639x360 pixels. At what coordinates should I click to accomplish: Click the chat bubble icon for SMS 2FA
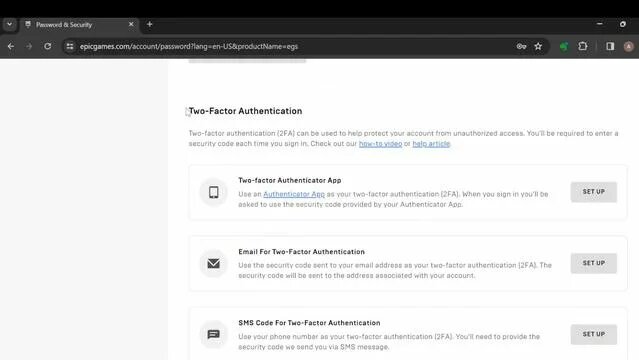(x=214, y=334)
